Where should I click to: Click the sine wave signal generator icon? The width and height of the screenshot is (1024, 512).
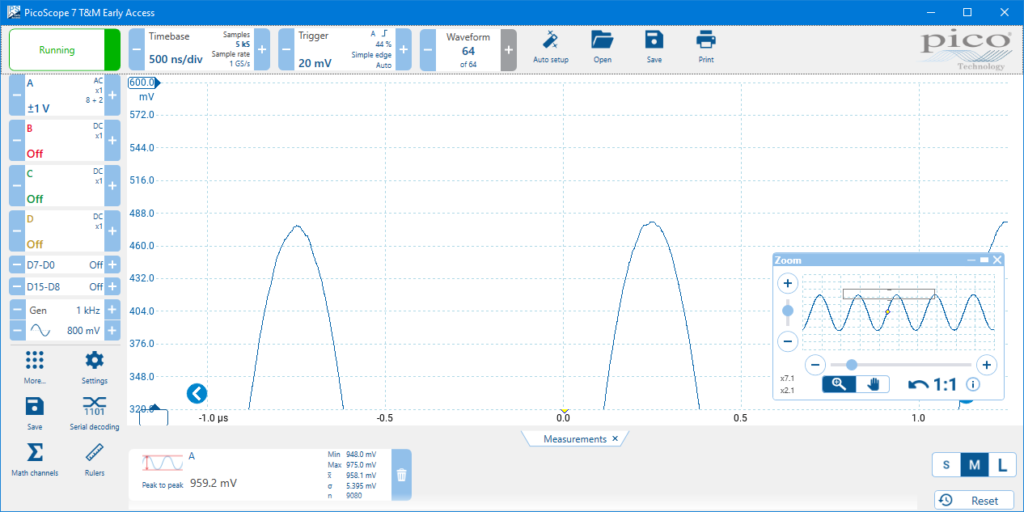pyautogui.click(x=40, y=331)
